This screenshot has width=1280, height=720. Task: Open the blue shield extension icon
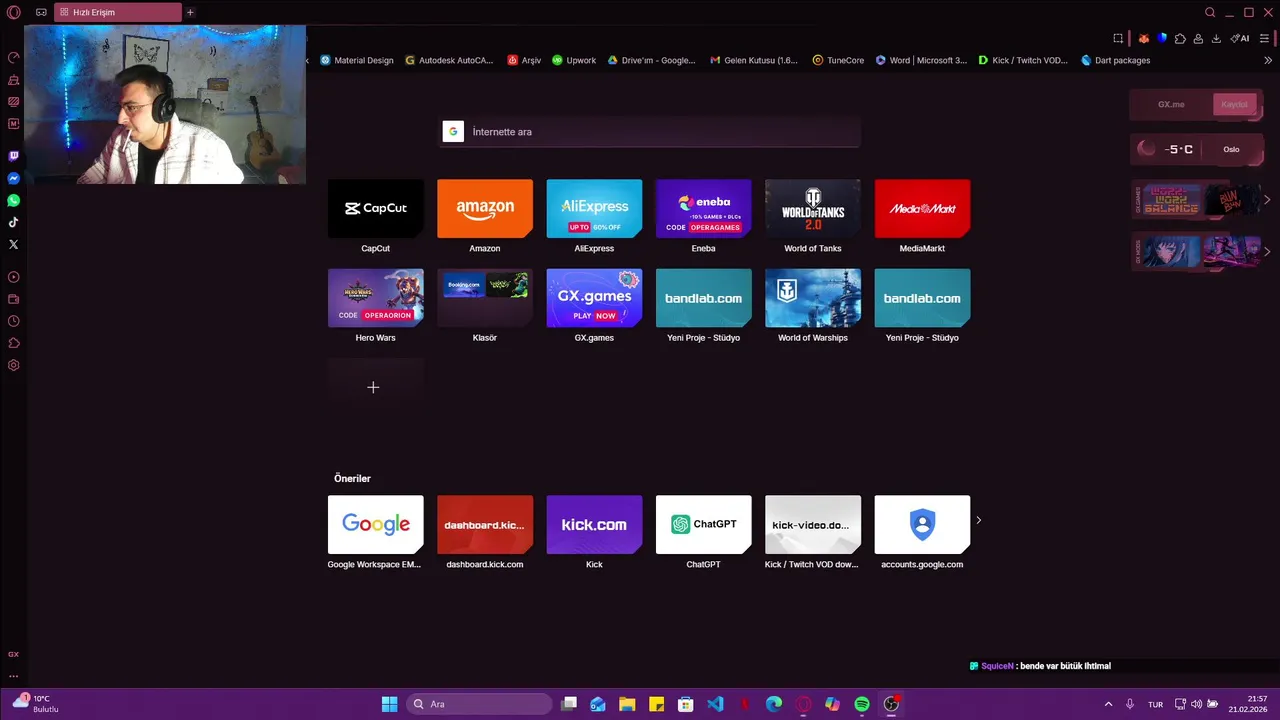click(1162, 38)
